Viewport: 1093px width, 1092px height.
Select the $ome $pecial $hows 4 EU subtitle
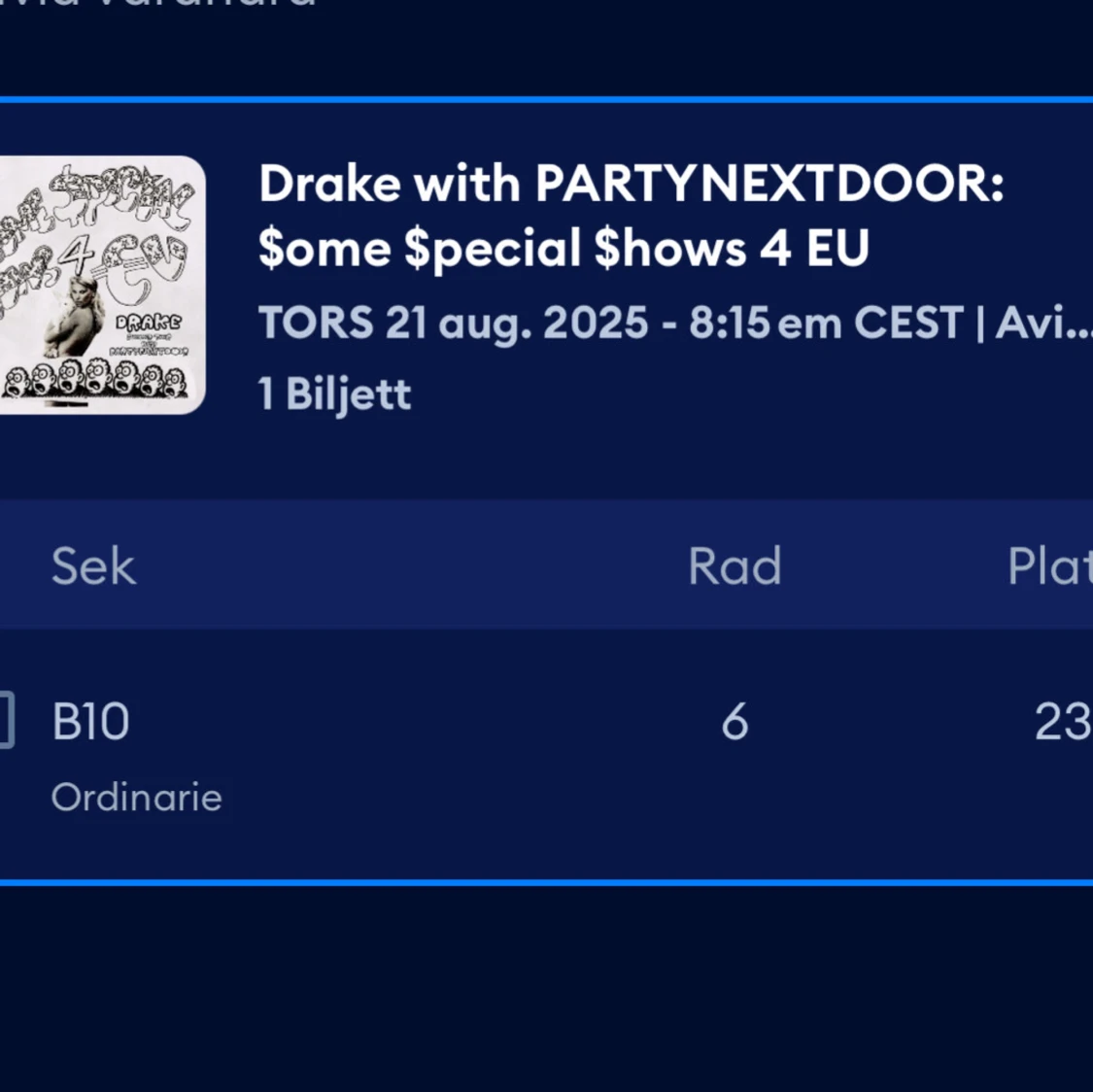[x=564, y=248]
